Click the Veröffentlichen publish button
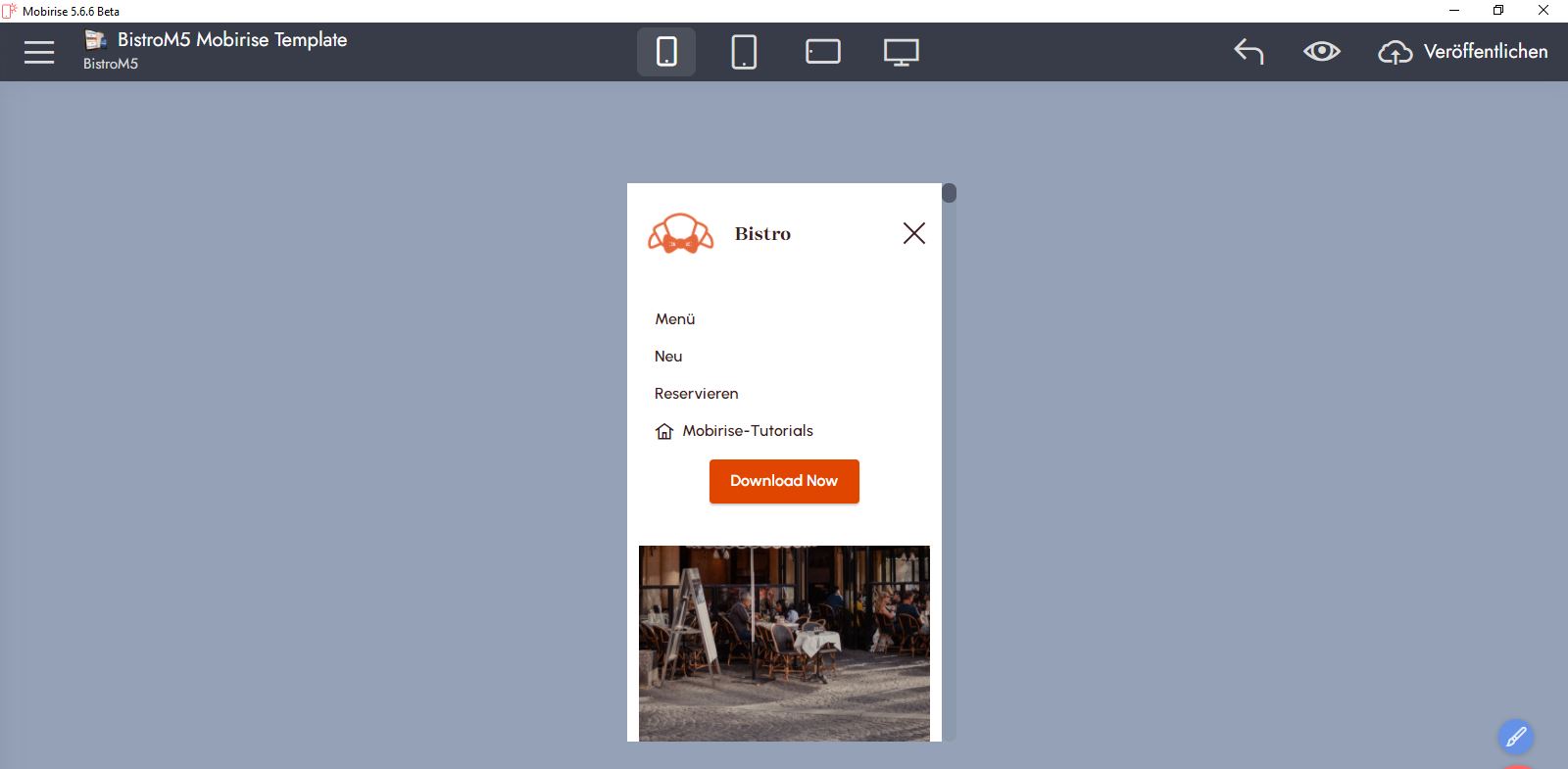 point(1463,52)
